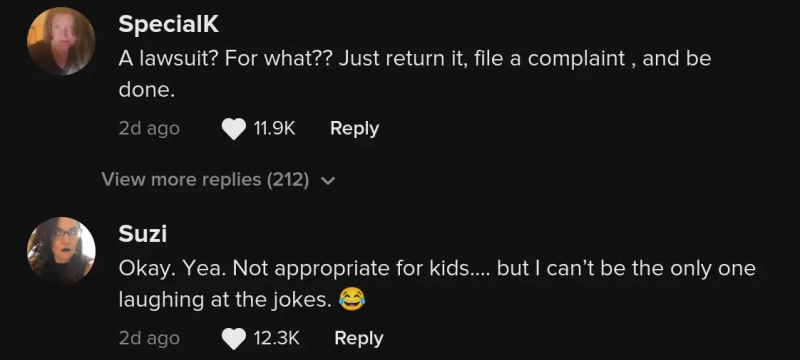The height and width of the screenshot is (360, 800).
Task: Click the laughing-crying emoji in Suzi's comment
Action: coord(352,299)
